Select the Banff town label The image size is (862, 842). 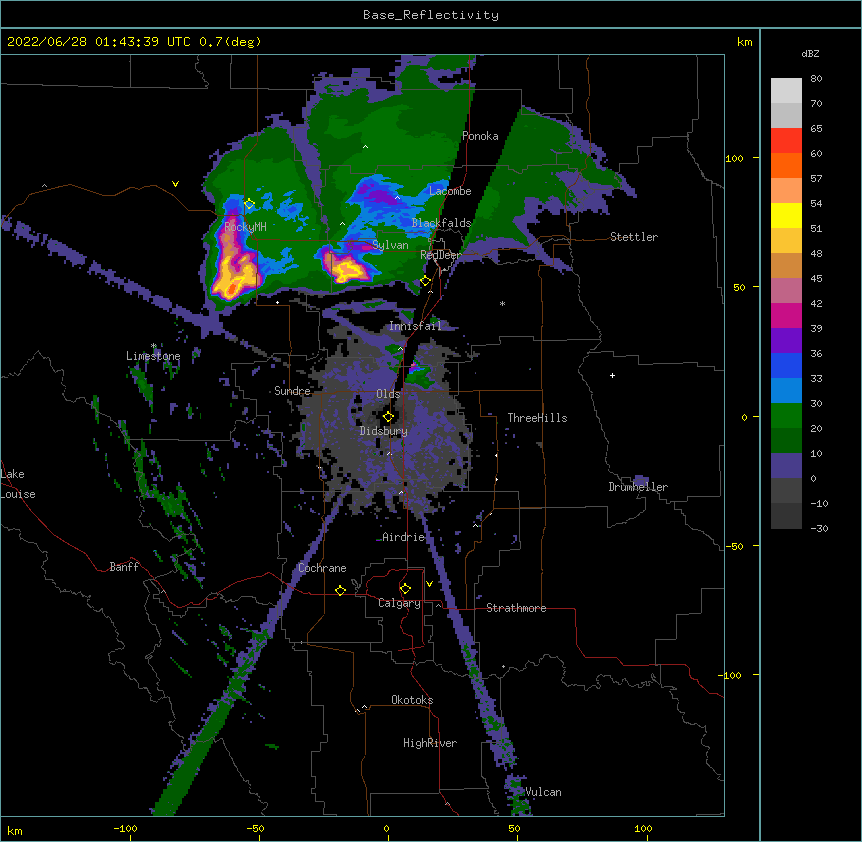[124, 567]
